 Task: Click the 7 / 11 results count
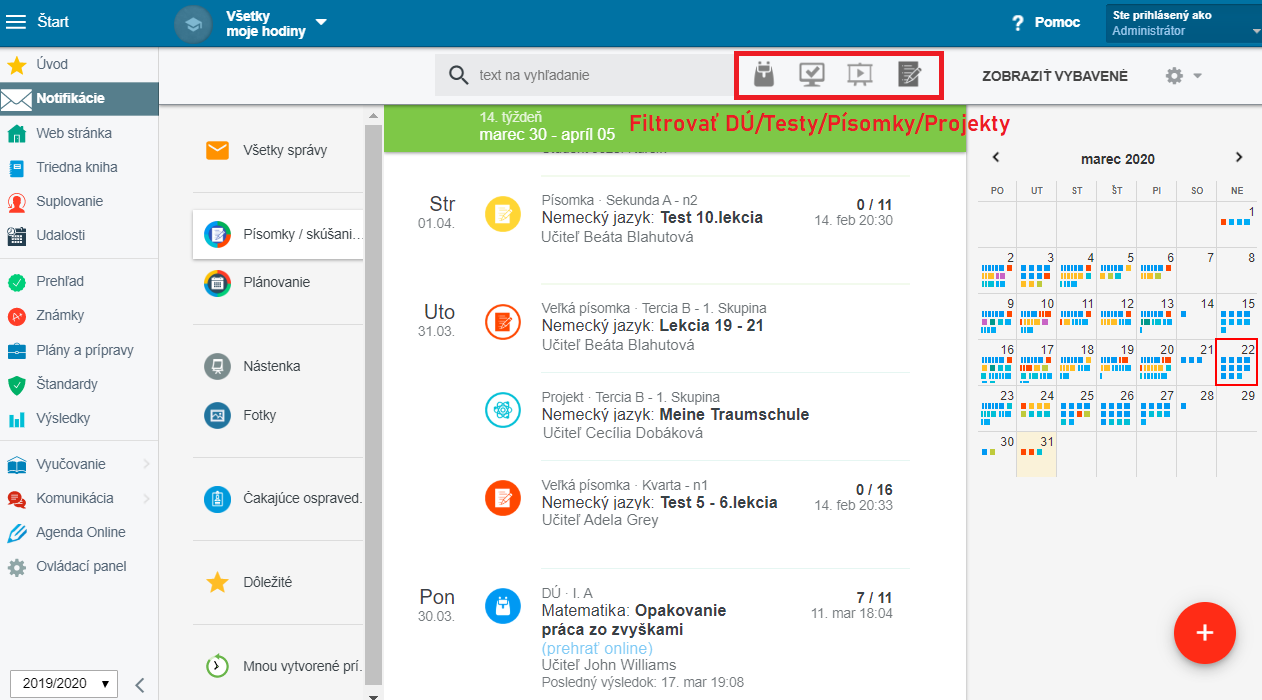point(874,597)
